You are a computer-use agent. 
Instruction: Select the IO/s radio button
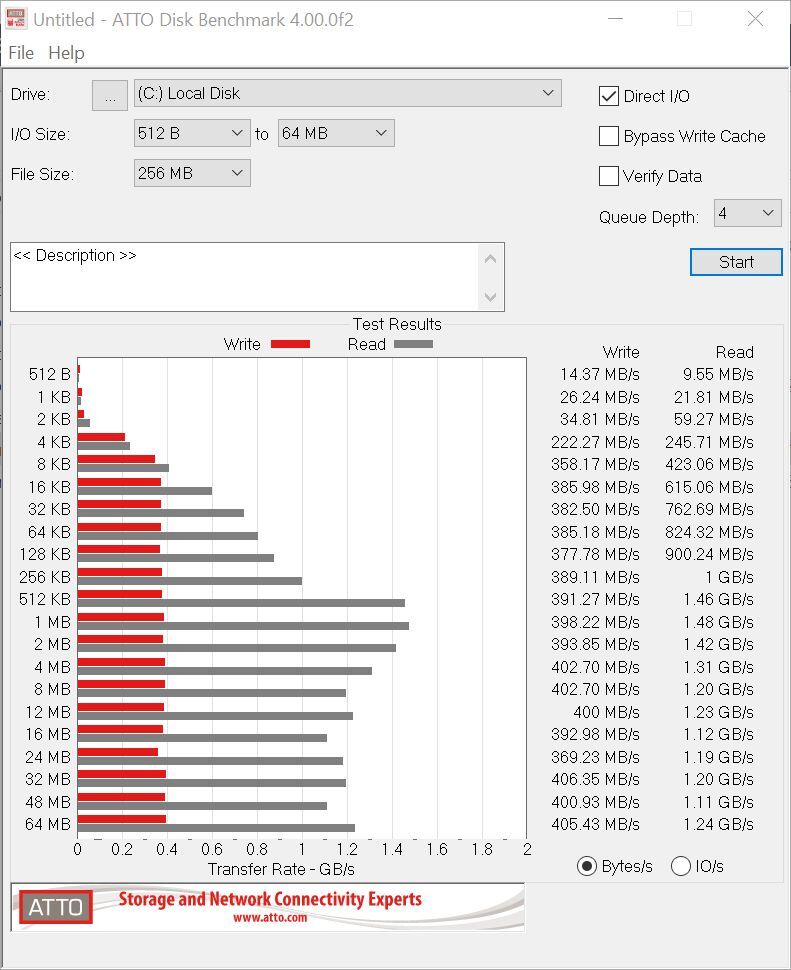[681, 866]
